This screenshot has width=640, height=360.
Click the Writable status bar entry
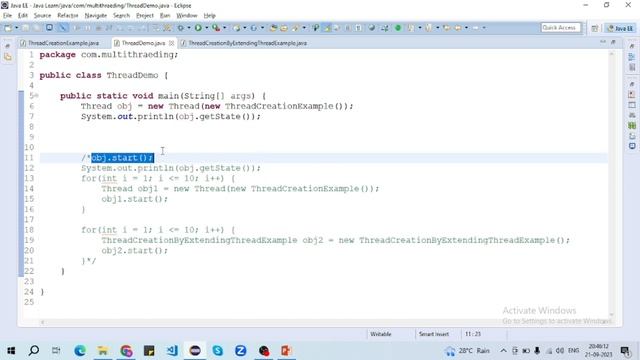[x=381, y=334]
